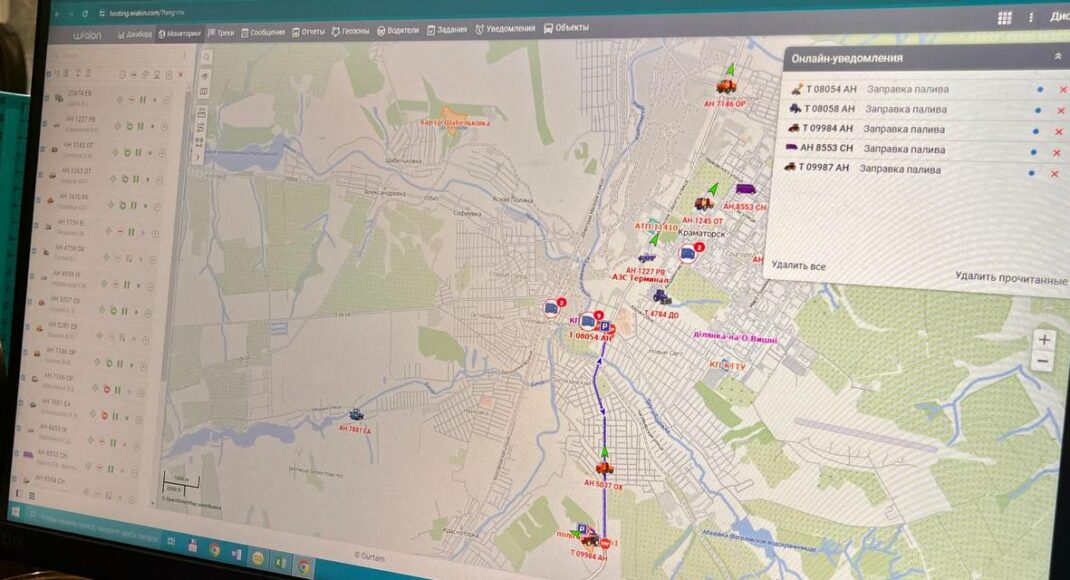Viewport: 1070px width, 580px height.
Task: Tick the checkbox for AH 1245 OT unit
Action: pos(44,149)
